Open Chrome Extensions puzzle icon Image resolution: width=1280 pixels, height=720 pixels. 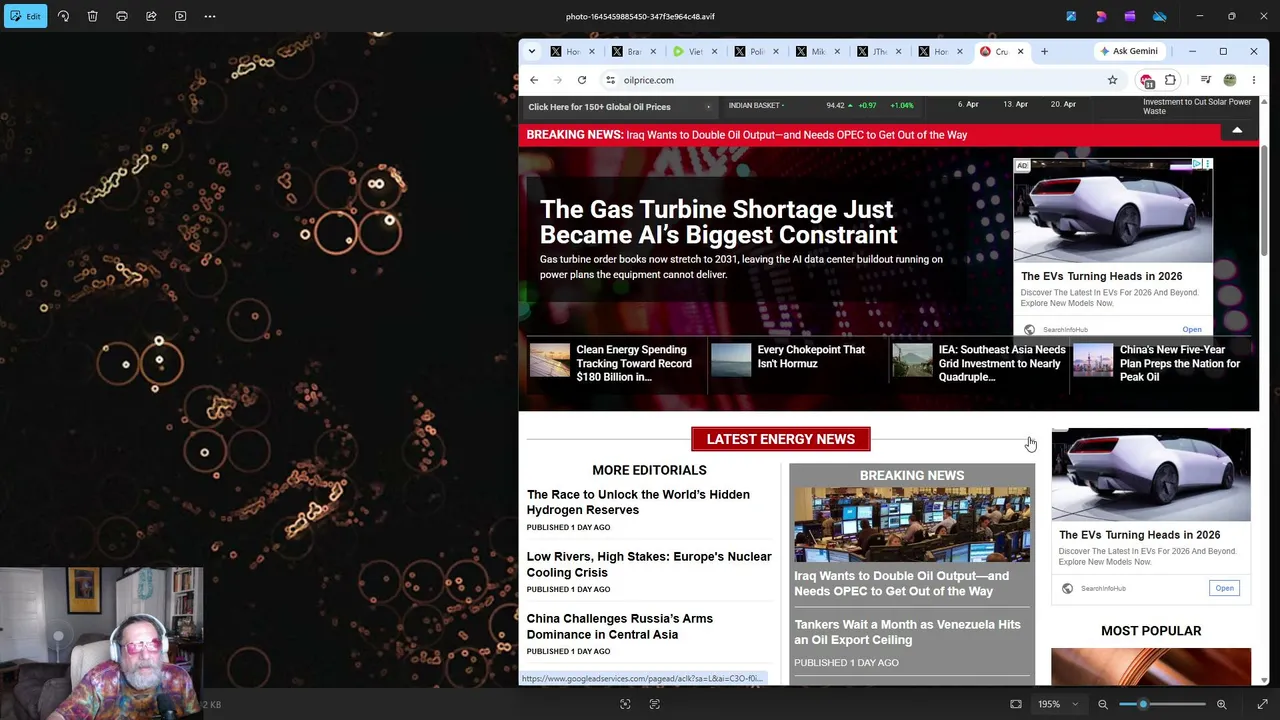pos(1170,80)
